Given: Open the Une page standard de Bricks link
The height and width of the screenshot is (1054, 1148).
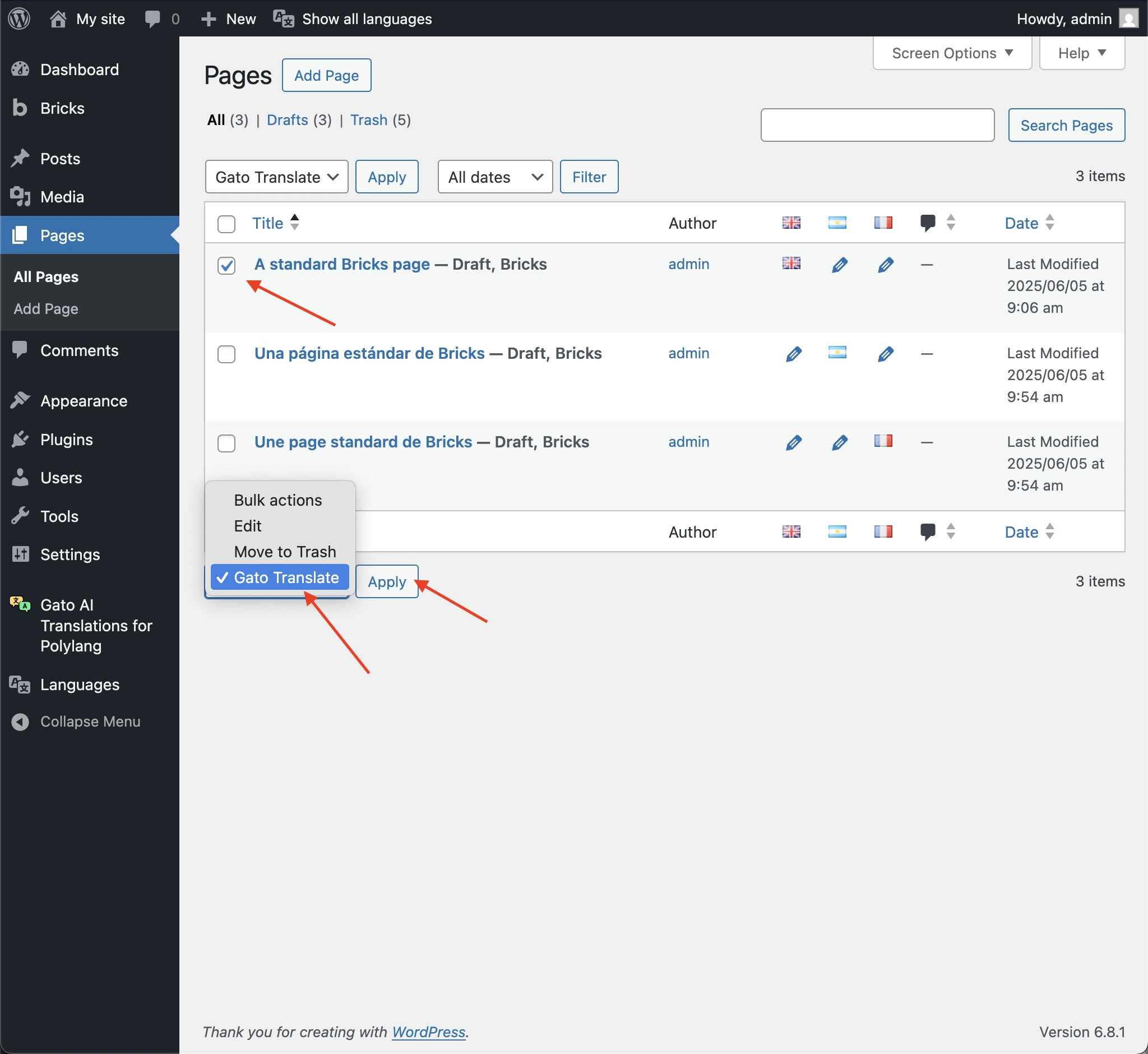Looking at the screenshot, I should [x=363, y=442].
